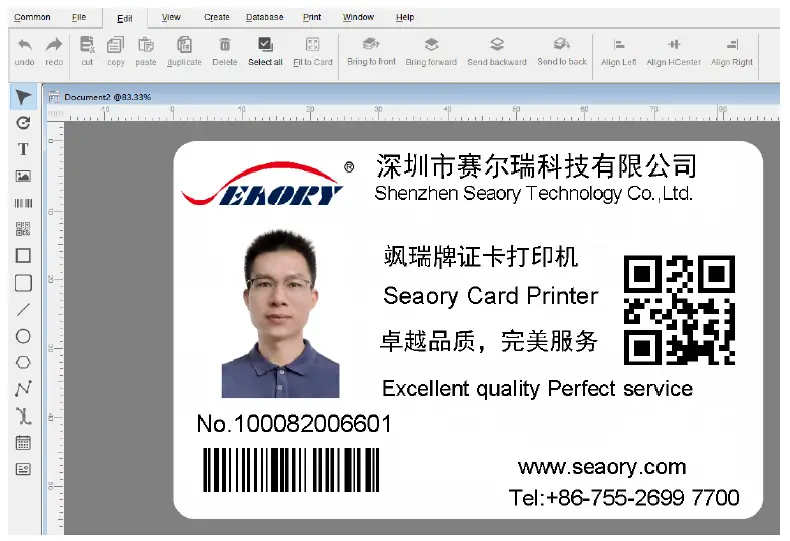The height and width of the screenshot is (541, 790).
Task: Select the barcode tool
Action: click(x=23, y=203)
